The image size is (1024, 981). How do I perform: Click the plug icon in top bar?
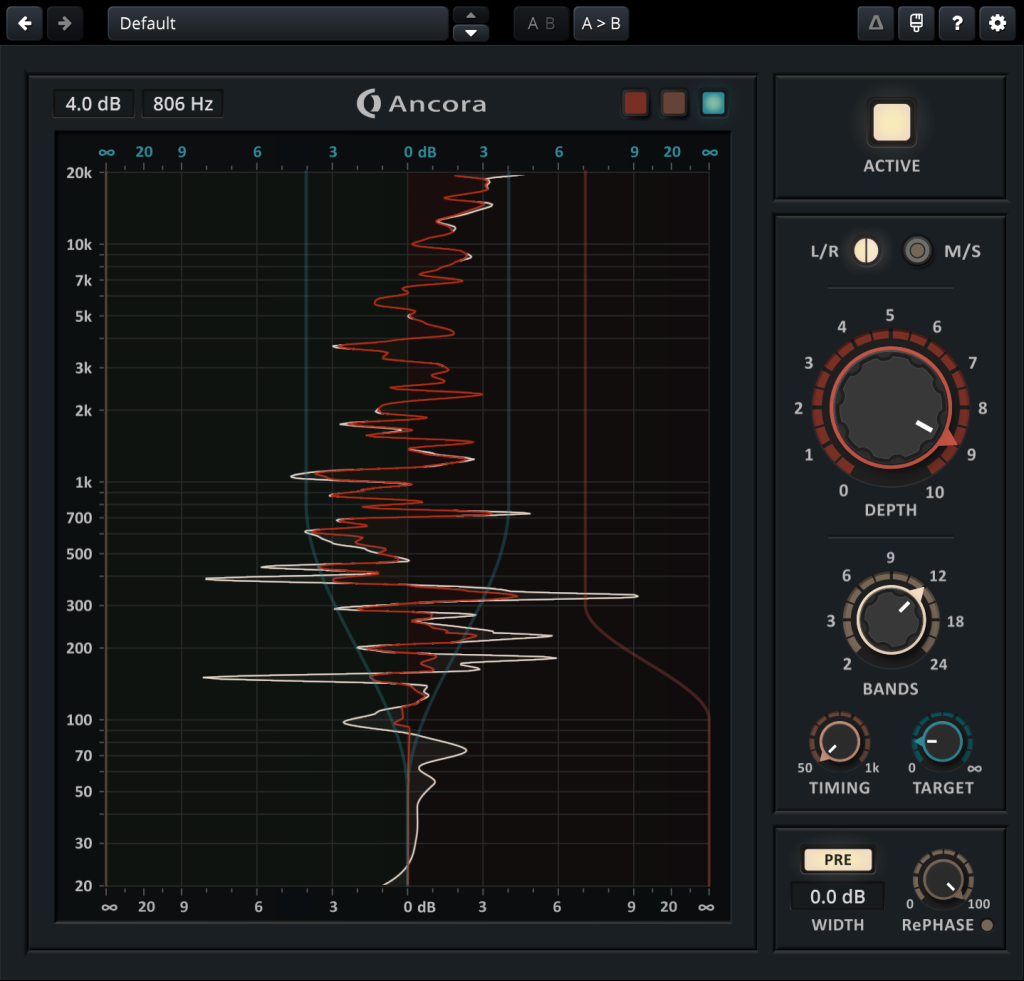point(916,24)
